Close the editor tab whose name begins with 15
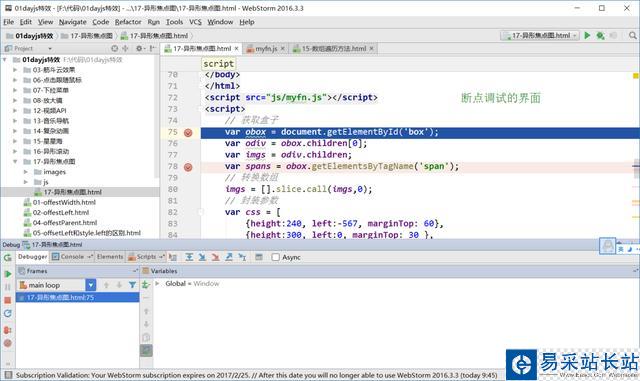This screenshot has width=640, height=381. click(x=371, y=49)
